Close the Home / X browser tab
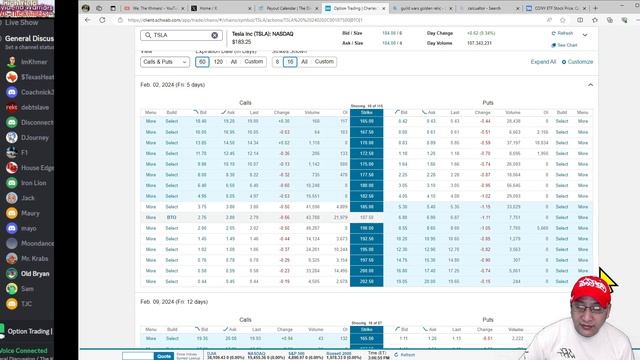640x360 pixels. pos(250,8)
